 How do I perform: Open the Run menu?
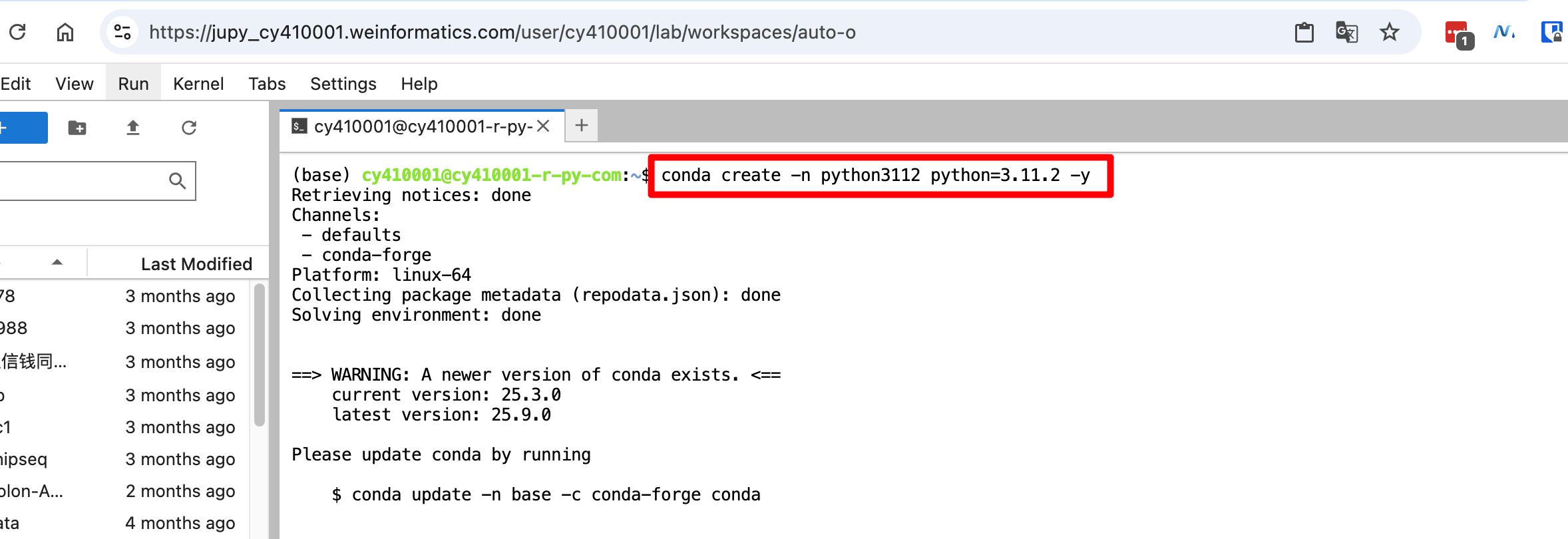[x=133, y=84]
